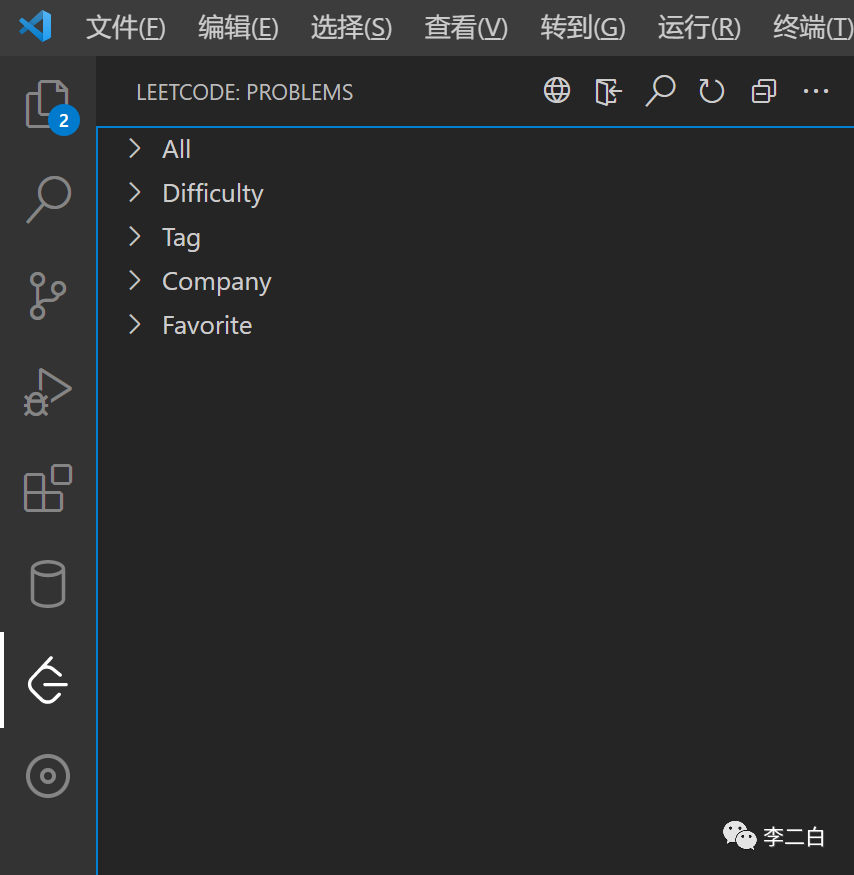This screenshot has width=854, height=875.
Task: Select the Favorite tree row label
Action: click(x=207, y=325)
